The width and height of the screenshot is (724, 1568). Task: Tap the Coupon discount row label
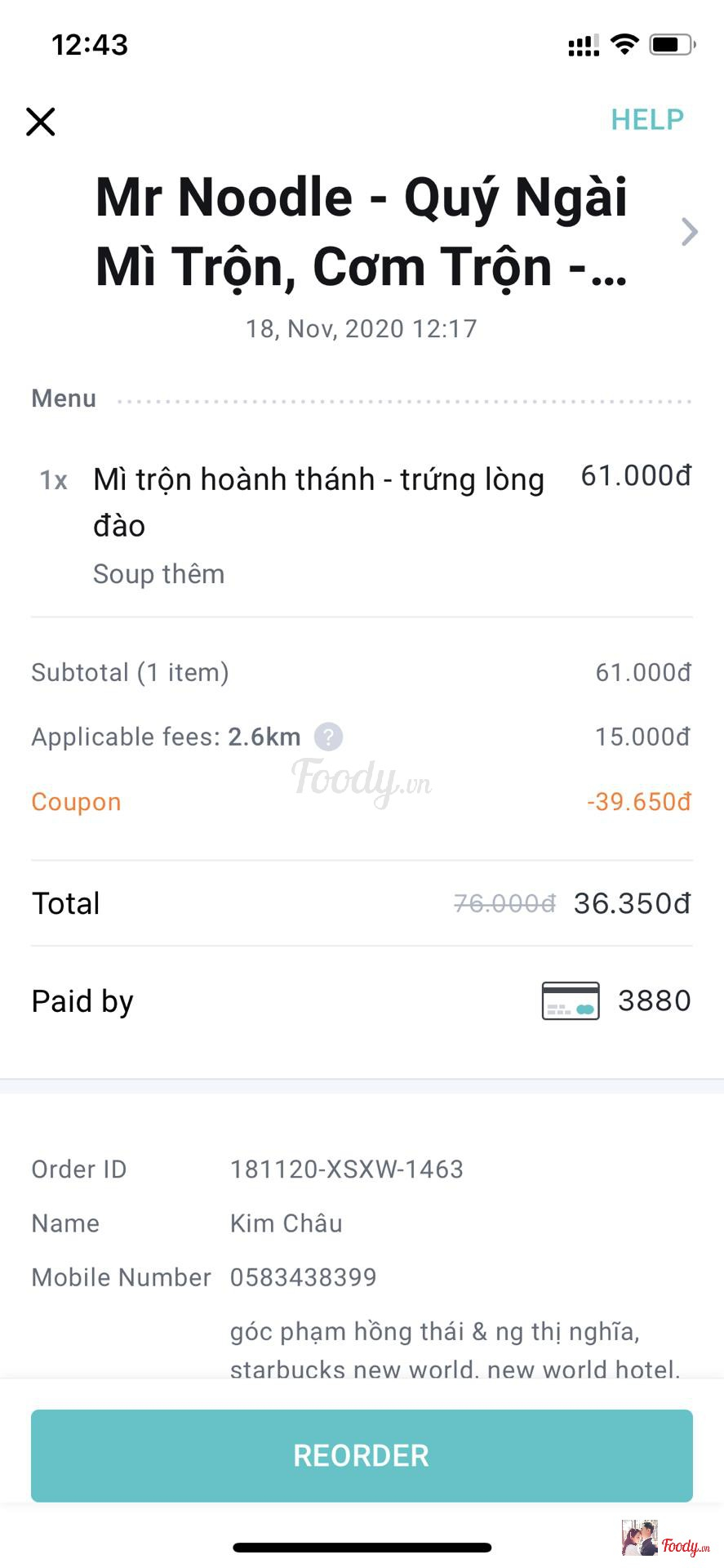click(76, 802)
